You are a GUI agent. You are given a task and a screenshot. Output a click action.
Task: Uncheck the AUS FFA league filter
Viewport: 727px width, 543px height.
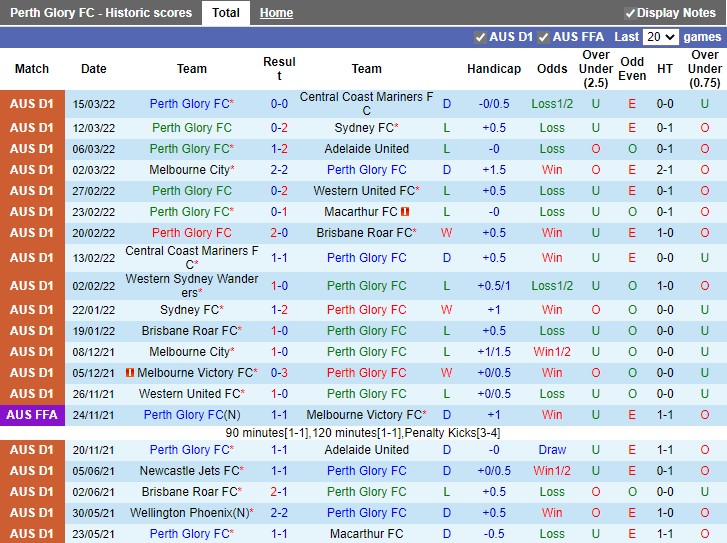point(544,37)
